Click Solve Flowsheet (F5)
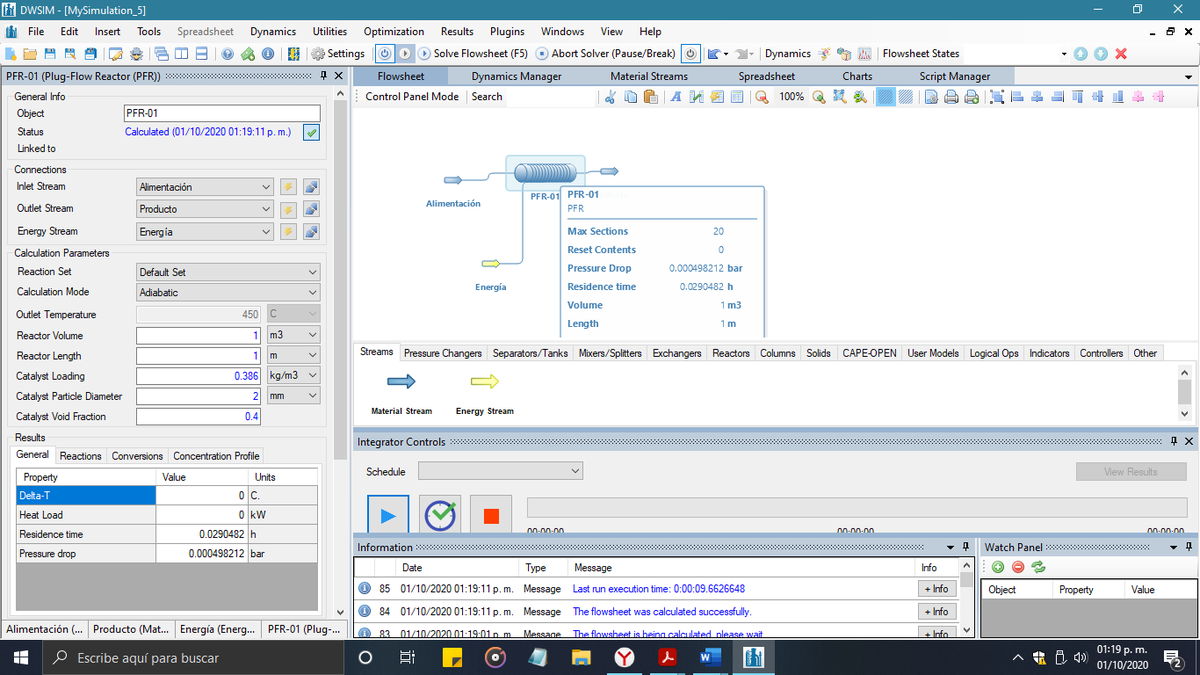The width and height of the screenshot is (1200, 675). click(473, 53)
